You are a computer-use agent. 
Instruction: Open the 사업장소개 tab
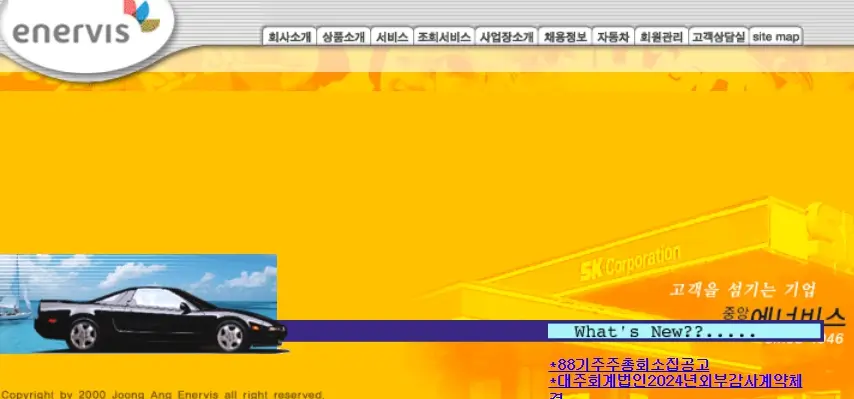(507, 36)
